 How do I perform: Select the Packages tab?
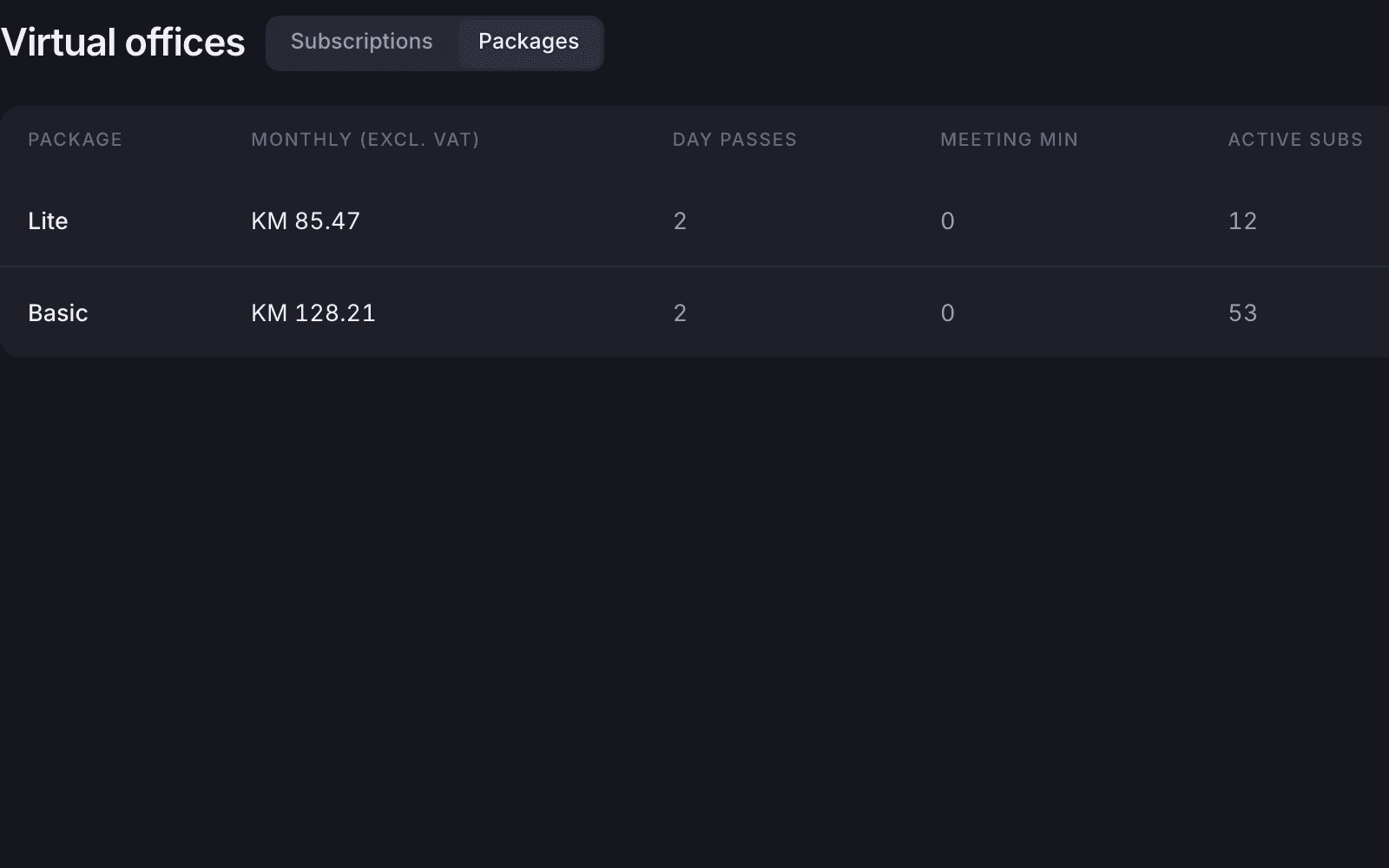[x=529, y=43]
